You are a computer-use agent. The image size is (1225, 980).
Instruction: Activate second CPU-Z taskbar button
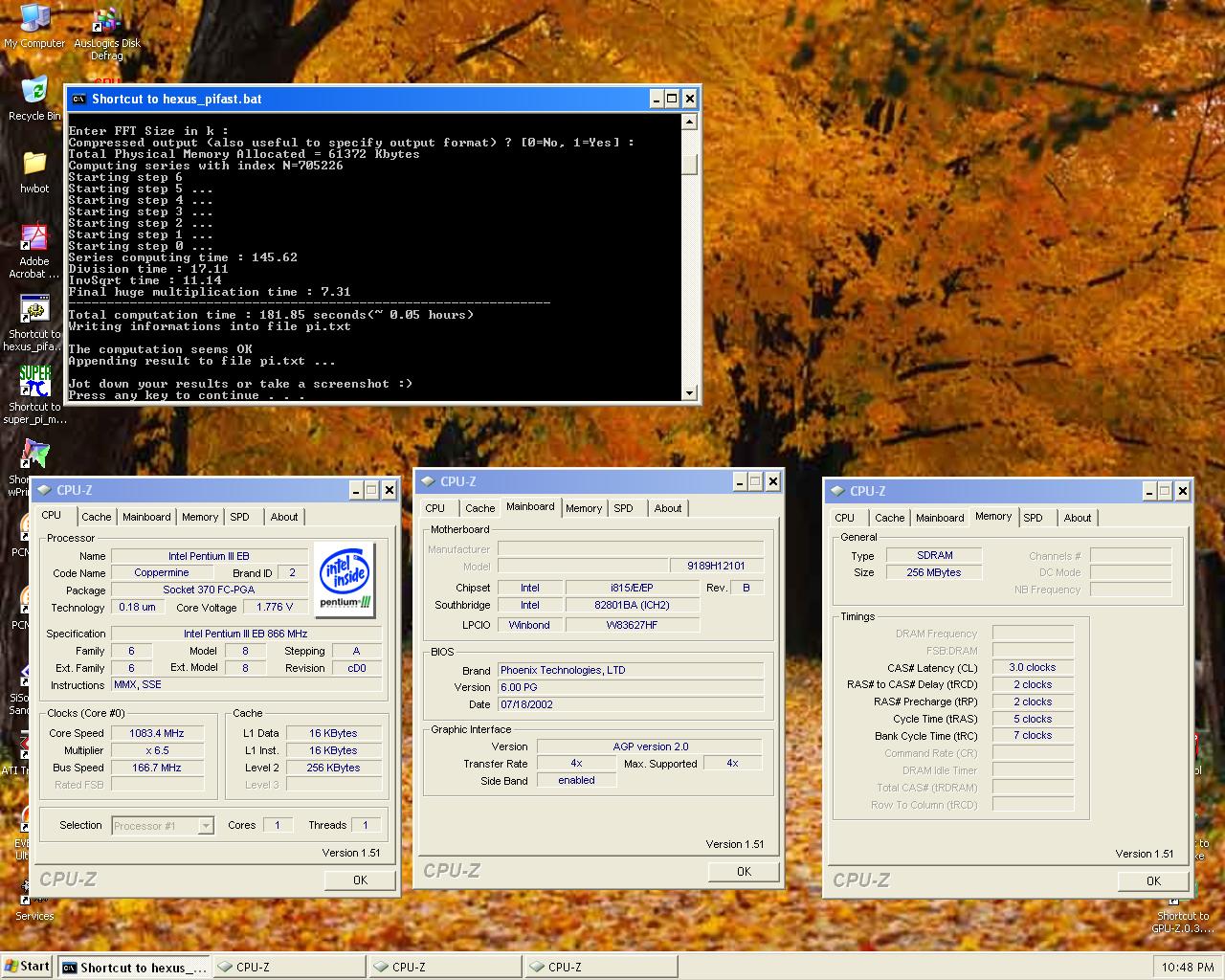pos(445,967)
